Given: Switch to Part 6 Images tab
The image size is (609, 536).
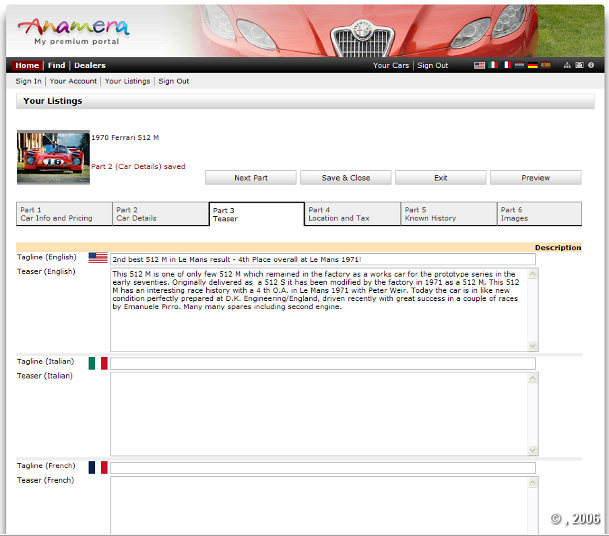Looking at the screenshot, I should [x=539, y=214].
